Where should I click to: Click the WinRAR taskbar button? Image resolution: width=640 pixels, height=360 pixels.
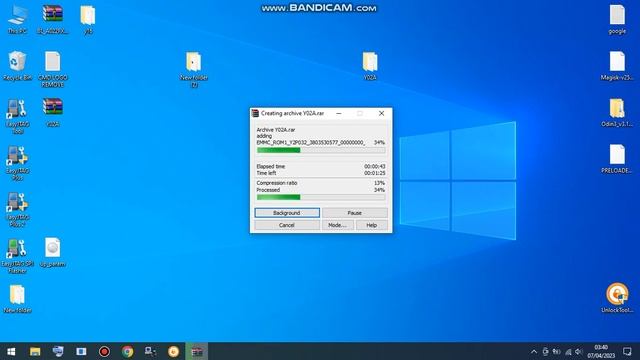tap(197, 351)
